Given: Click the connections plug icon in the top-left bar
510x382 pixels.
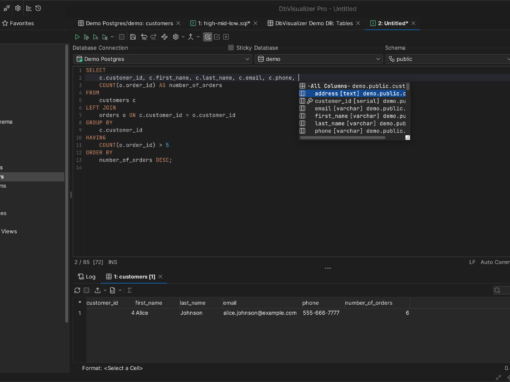Looking at the screenshot, I should click(x=7, y=8).
